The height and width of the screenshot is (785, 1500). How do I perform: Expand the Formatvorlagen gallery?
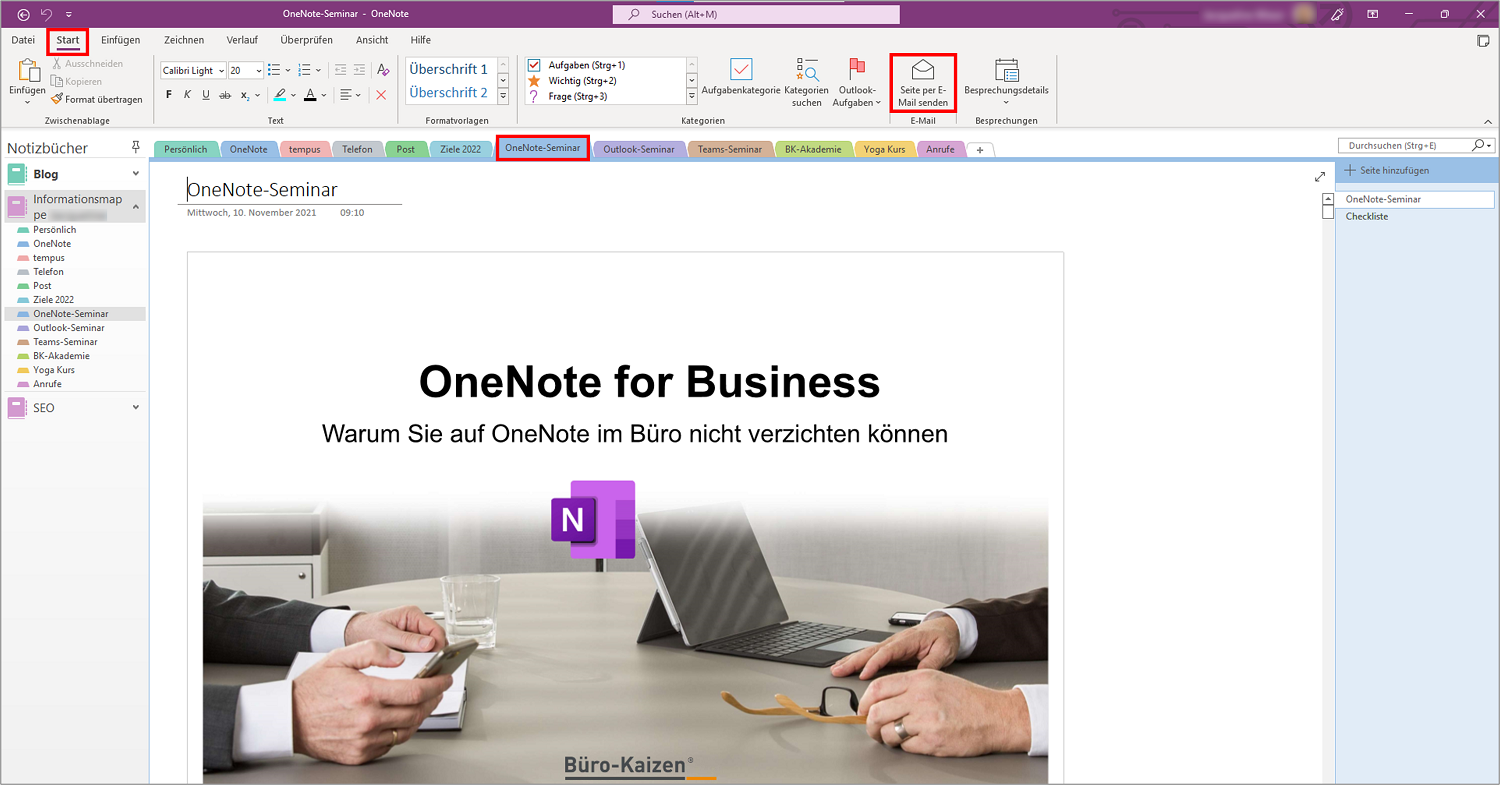tap(503, 96)
